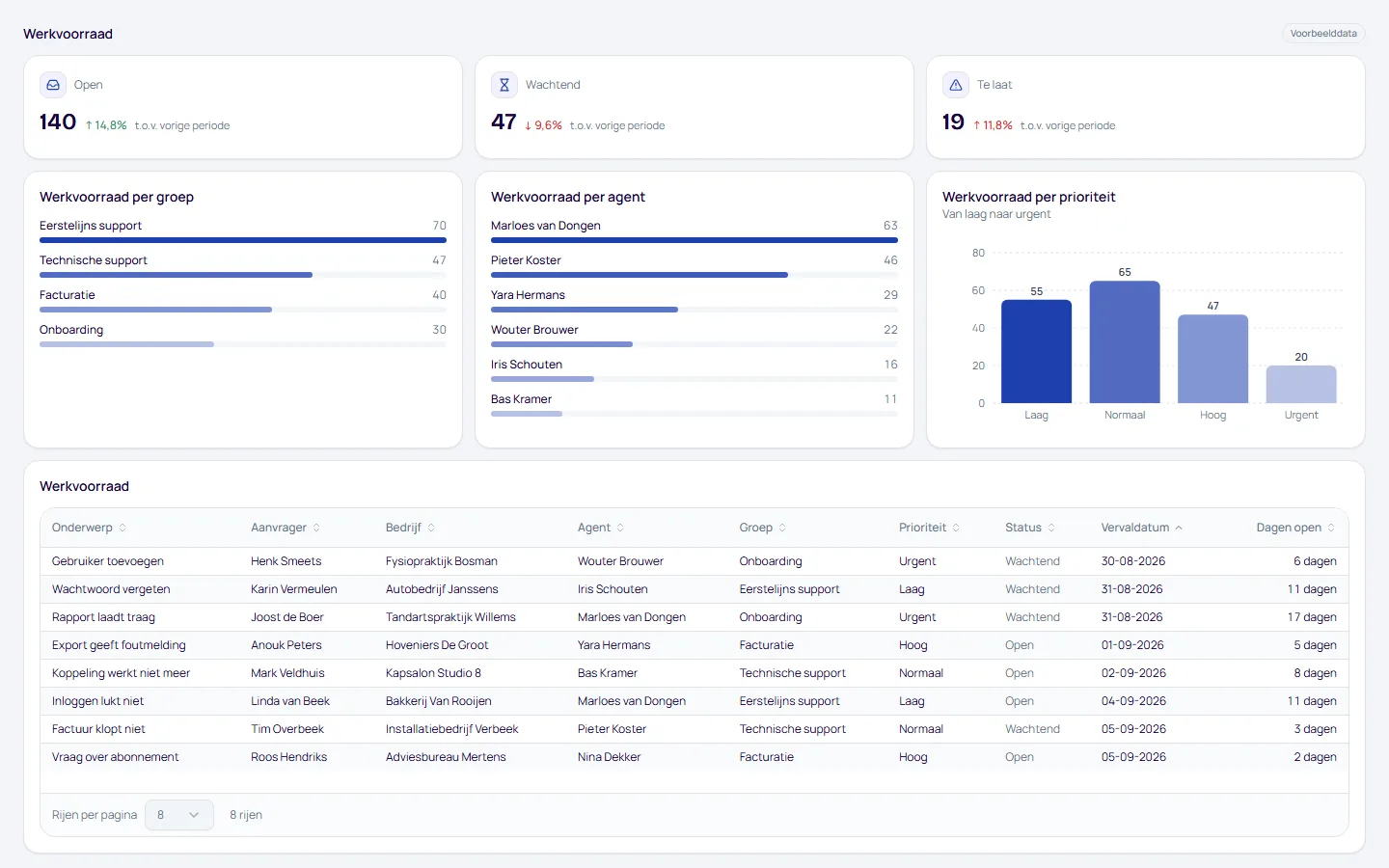Image resolution: width=1389 pixels, height=868 pixels.
Task: Select the 'Koppeling werkt niet meer' row subject
Action: click(x=121, y=673)
